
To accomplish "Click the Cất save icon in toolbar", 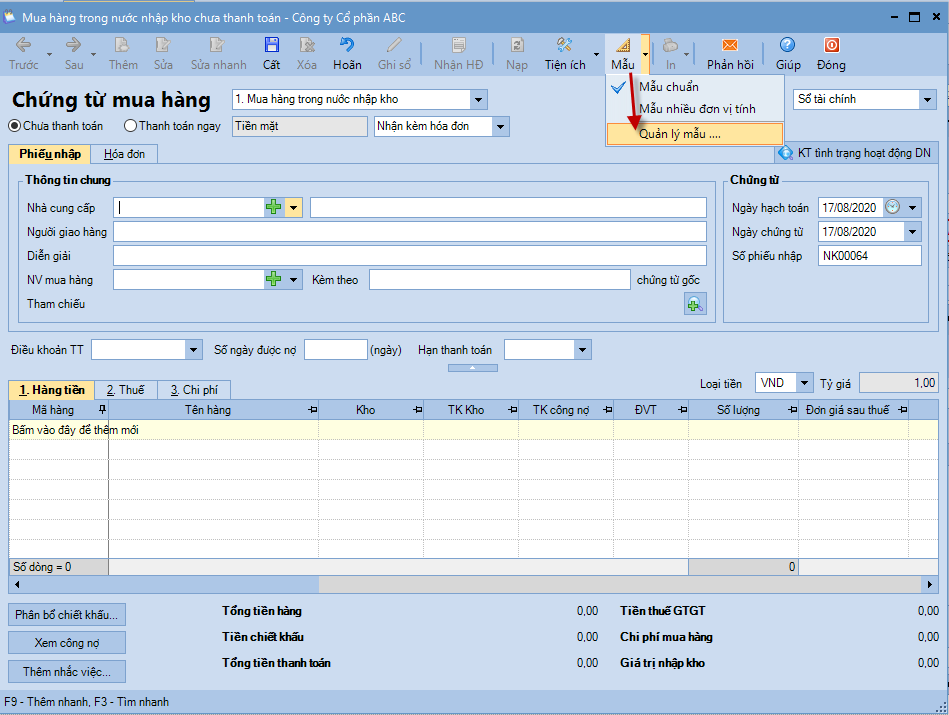I will click(x=271, y=46).
